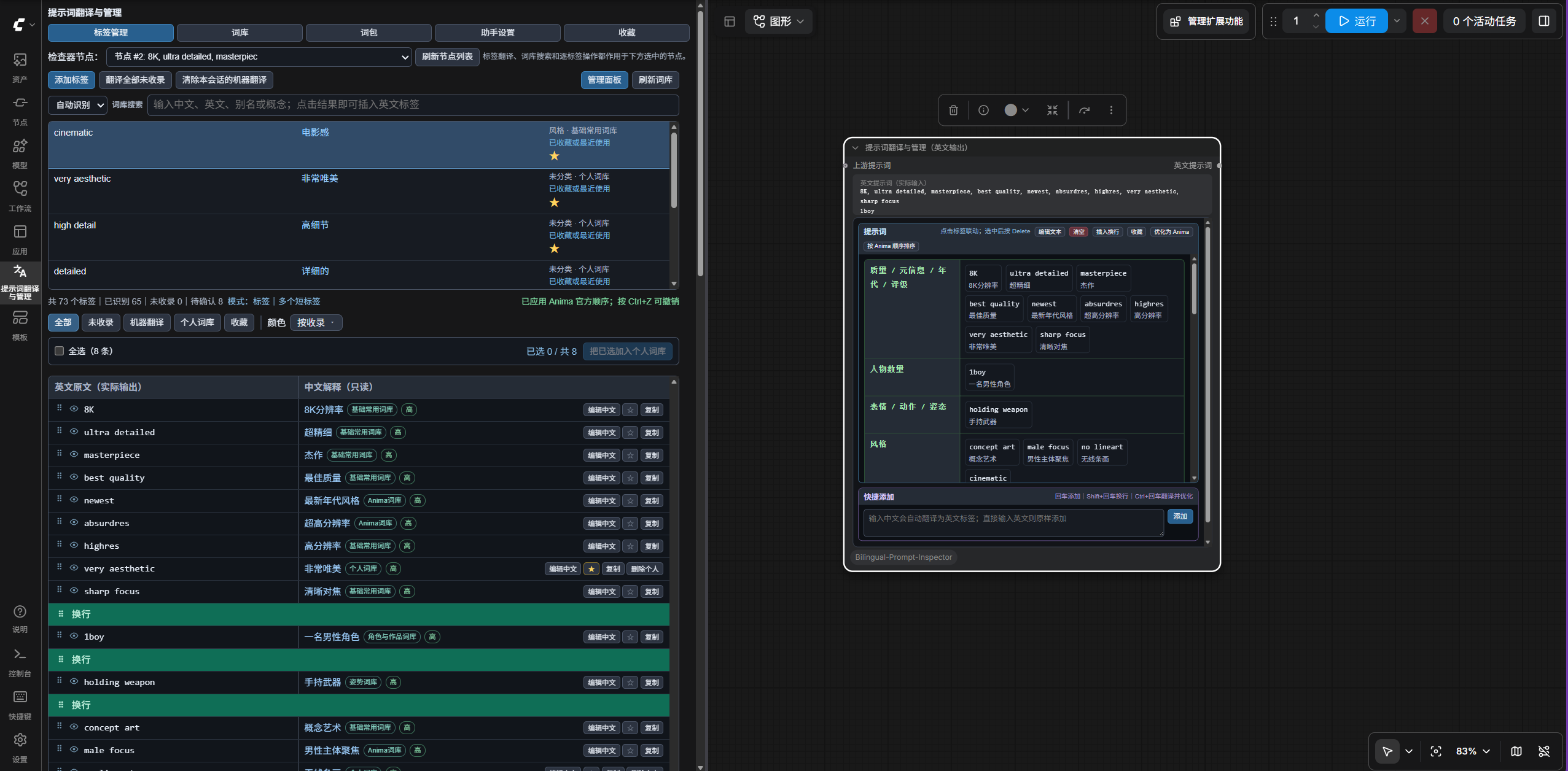1568x771 pixels.
Task: Click the 管理扩展功能 button
Action: tap(1206, 21)
